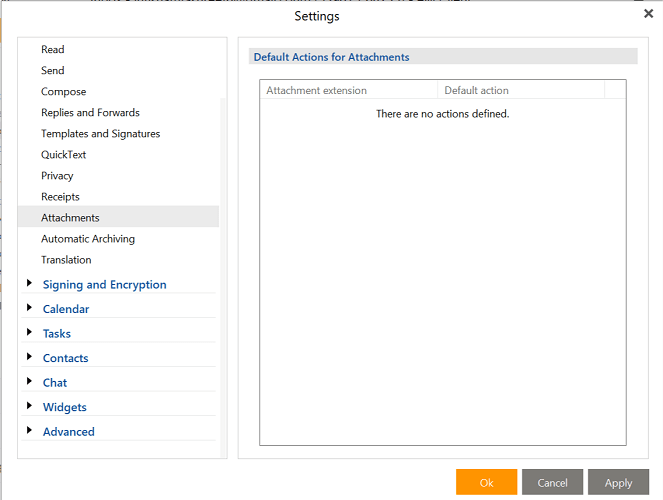Open Automatic Archiving settings
Viewport: 663px width, 500px height.
(x=88, y=238)
